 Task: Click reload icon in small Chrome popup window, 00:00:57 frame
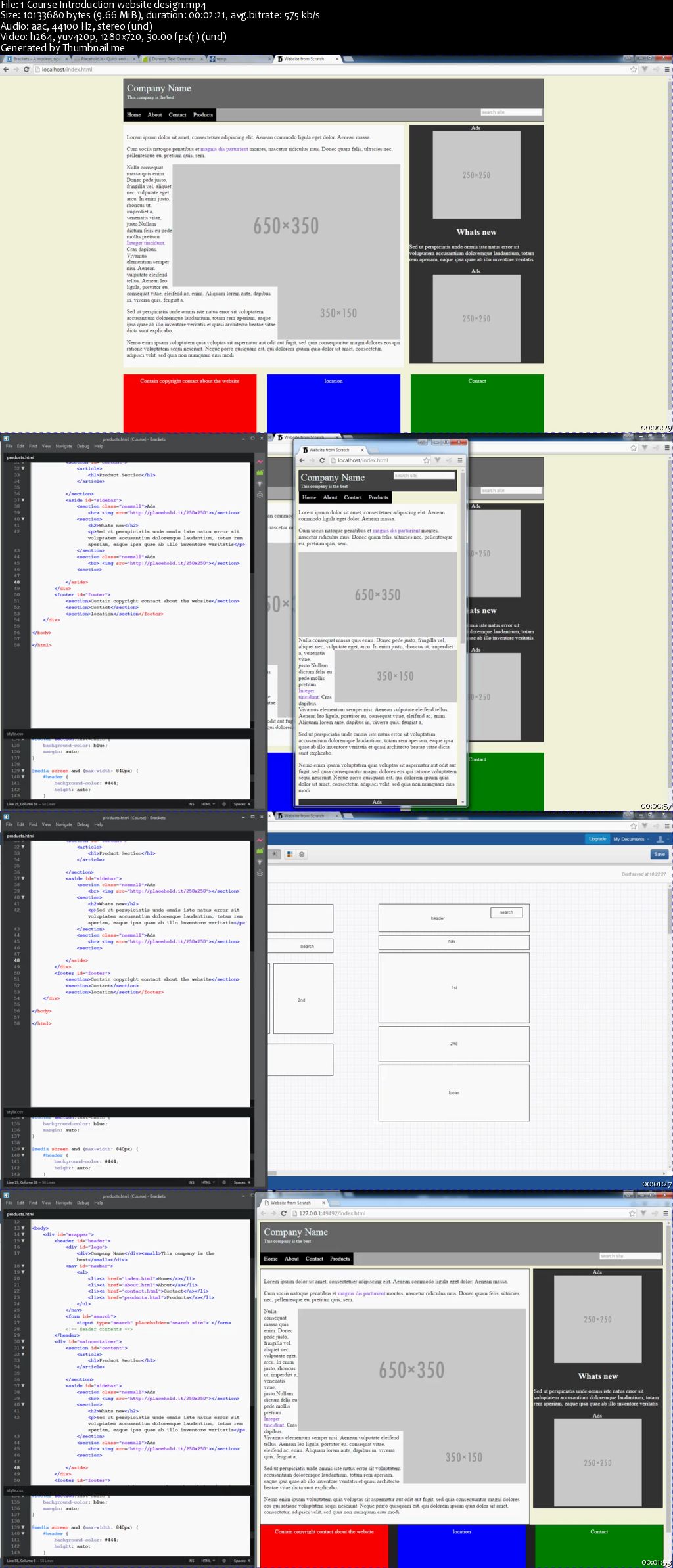tap(322, 460)
